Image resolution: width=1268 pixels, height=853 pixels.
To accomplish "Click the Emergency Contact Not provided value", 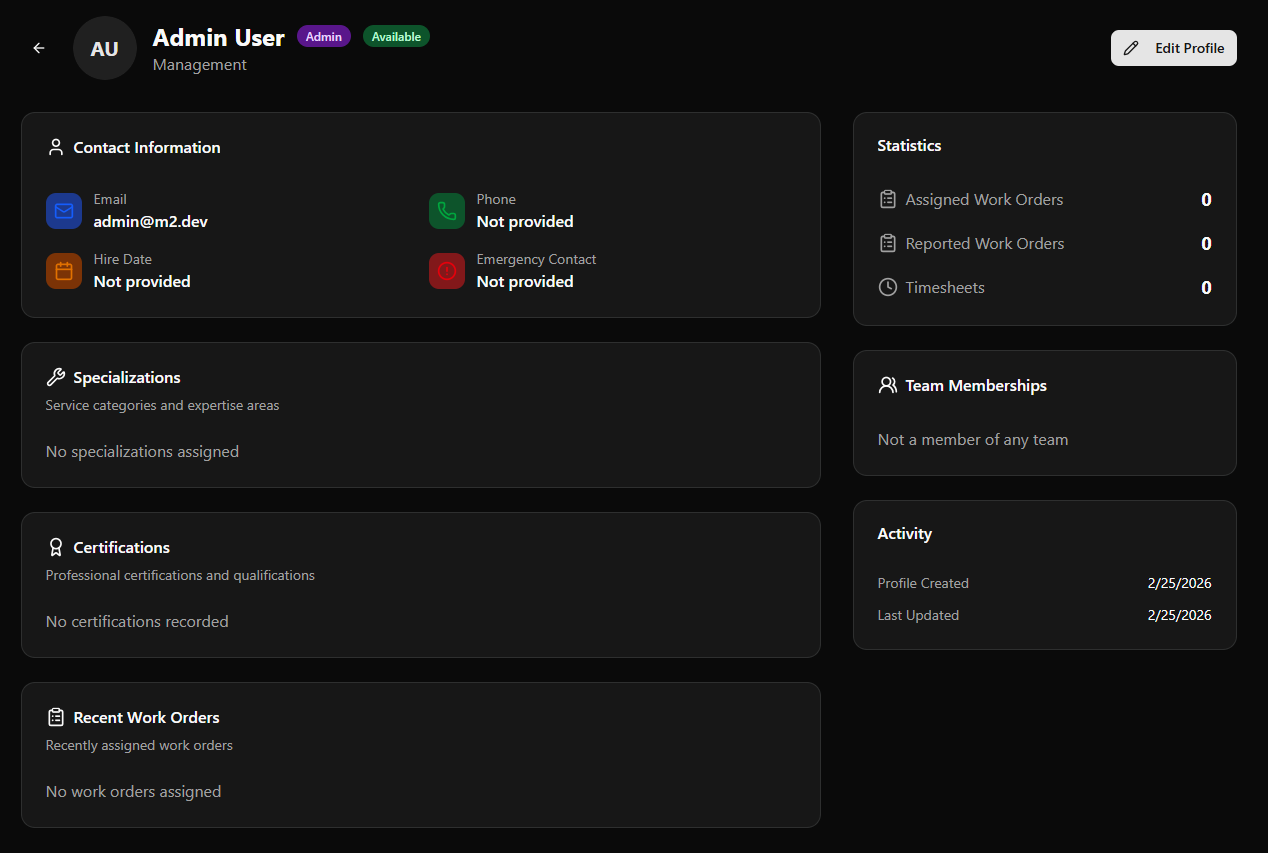I will [525, 281].
